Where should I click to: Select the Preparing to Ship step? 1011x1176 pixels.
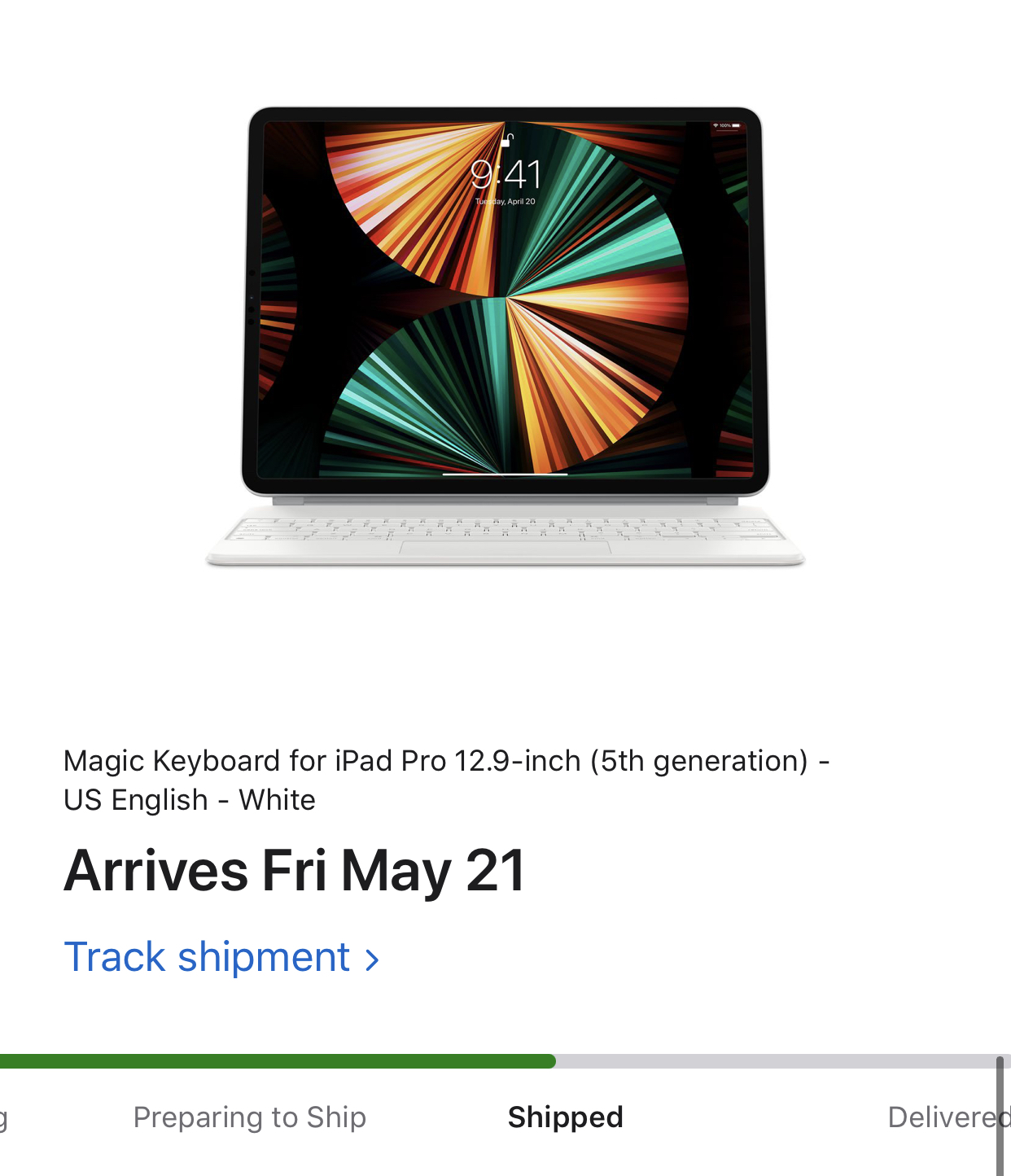[249, 1117]
